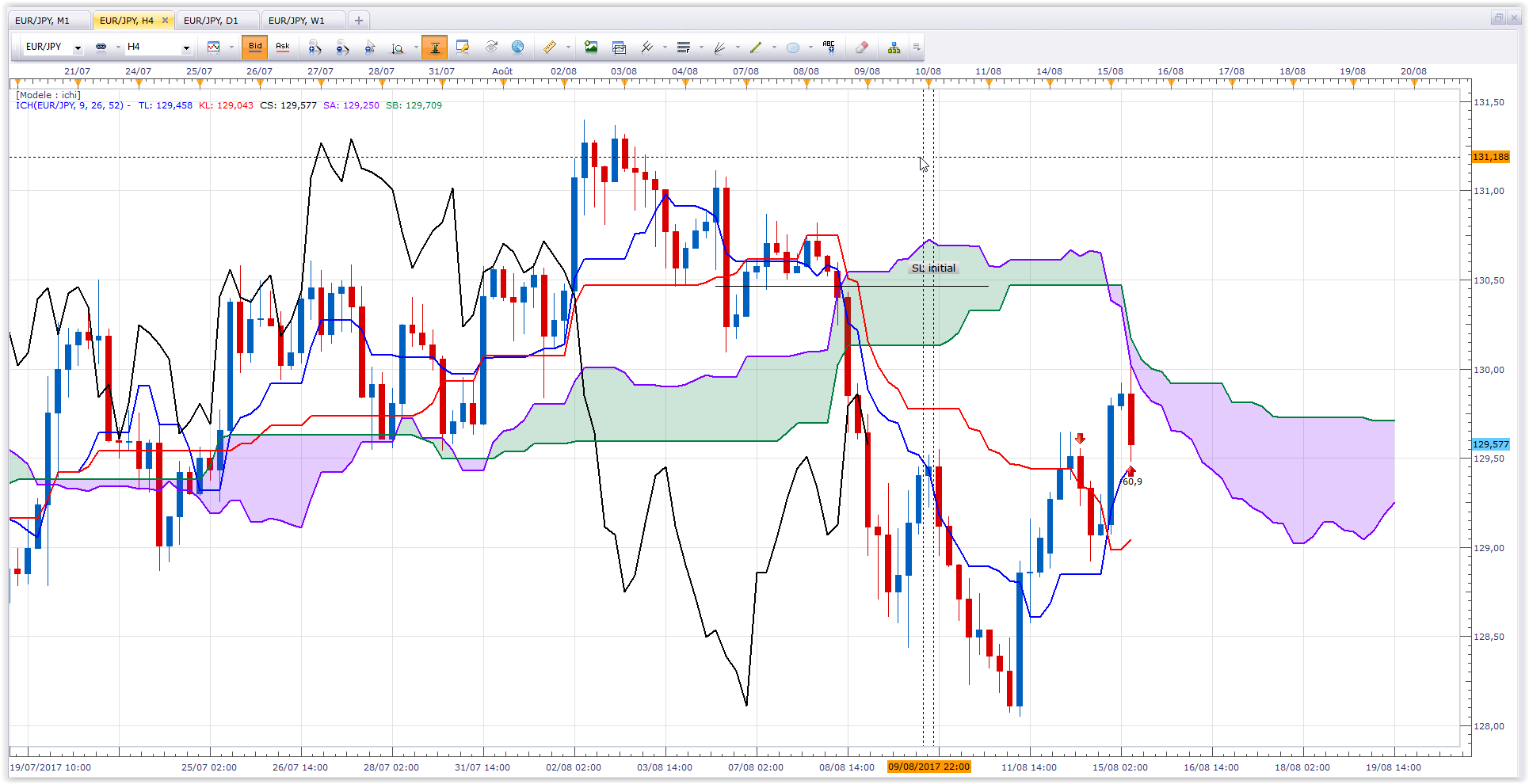Select the eraser tool

[x=863, y=48]
